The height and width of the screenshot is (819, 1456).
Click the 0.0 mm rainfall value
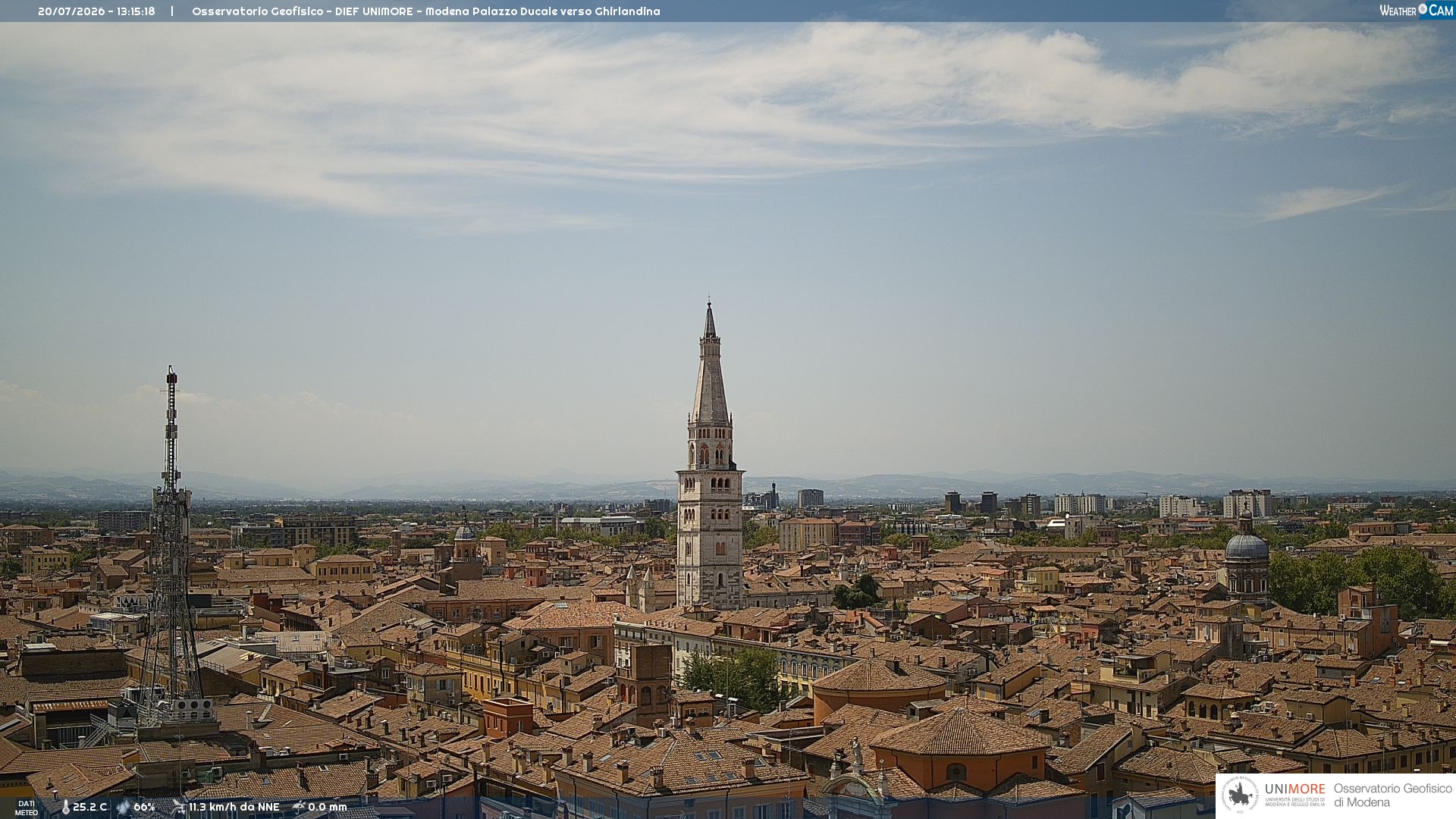(327, 808)
